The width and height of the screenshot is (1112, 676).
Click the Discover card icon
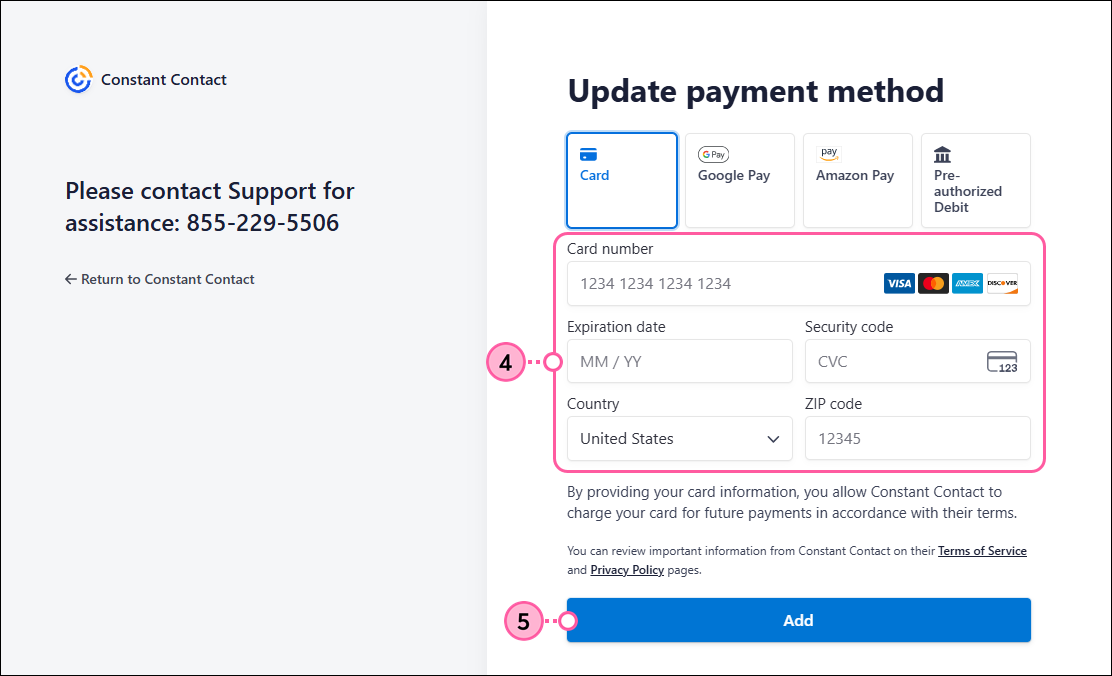tap(1001, 283)
